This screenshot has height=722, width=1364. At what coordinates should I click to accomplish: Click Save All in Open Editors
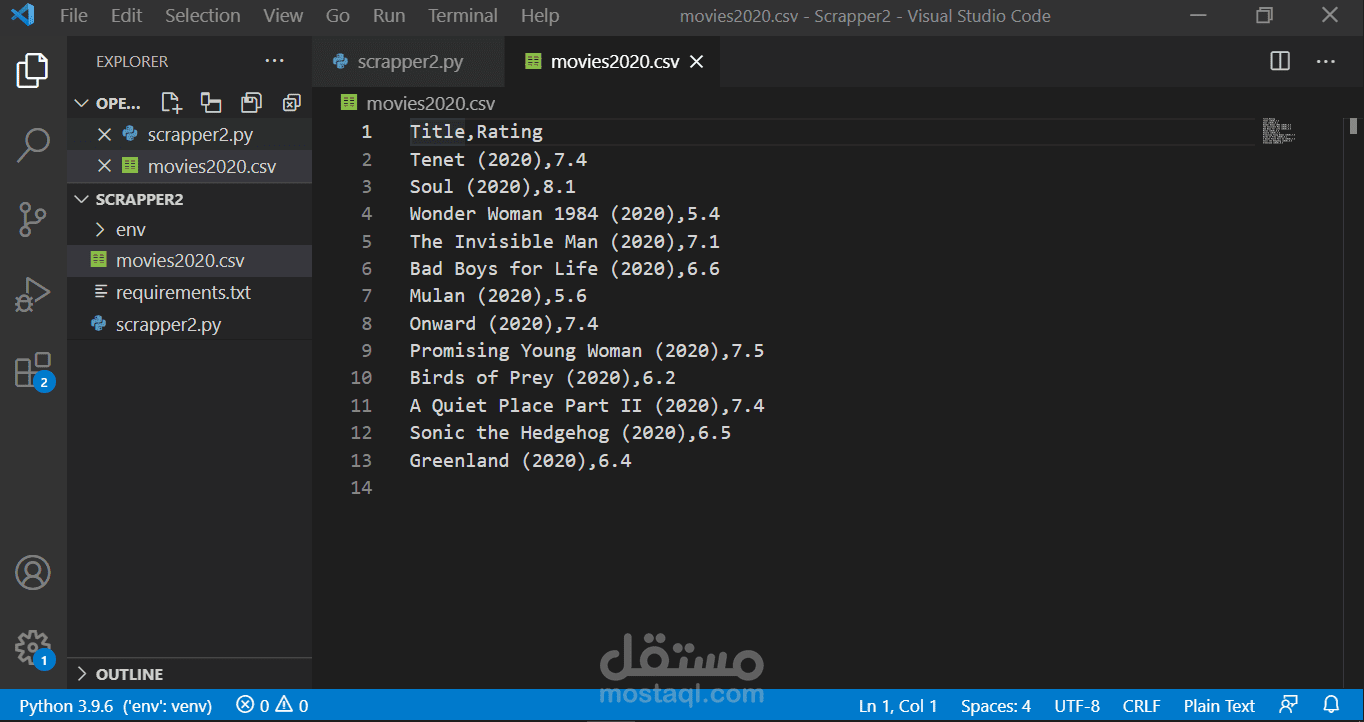251,103
